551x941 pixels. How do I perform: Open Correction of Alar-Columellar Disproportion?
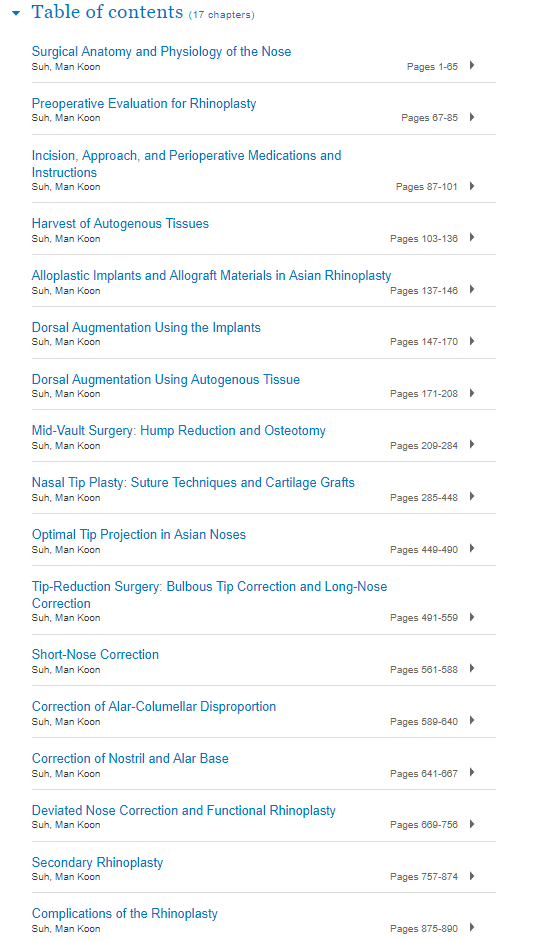click(x=154, y=706)
